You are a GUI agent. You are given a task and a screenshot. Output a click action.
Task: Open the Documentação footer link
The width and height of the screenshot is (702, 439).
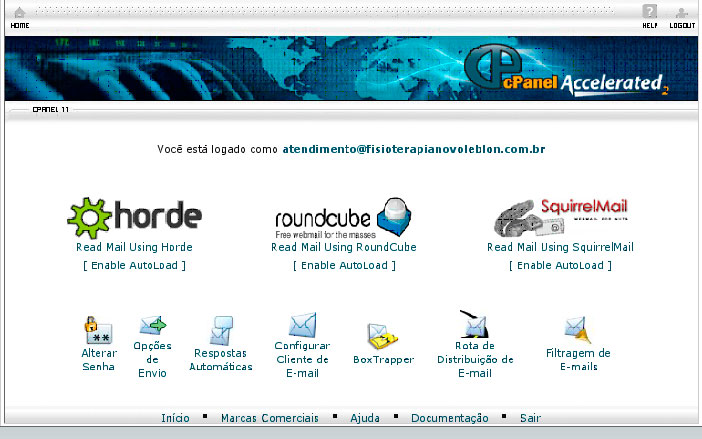pyautogui.click(x=449, y=418)
